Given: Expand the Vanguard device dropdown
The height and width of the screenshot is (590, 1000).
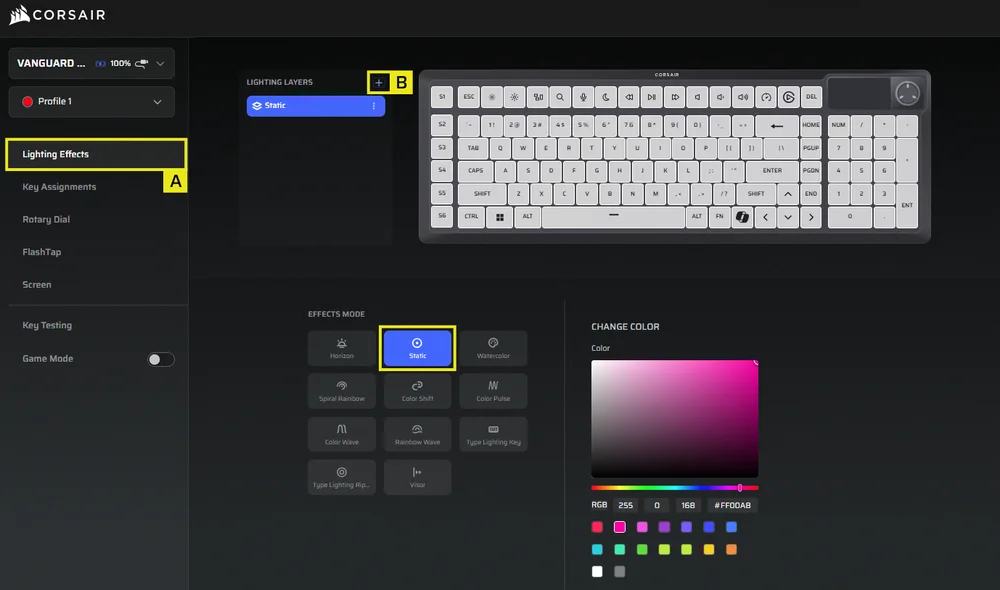Looking at the screenshot, I should [x=160, y=63].
